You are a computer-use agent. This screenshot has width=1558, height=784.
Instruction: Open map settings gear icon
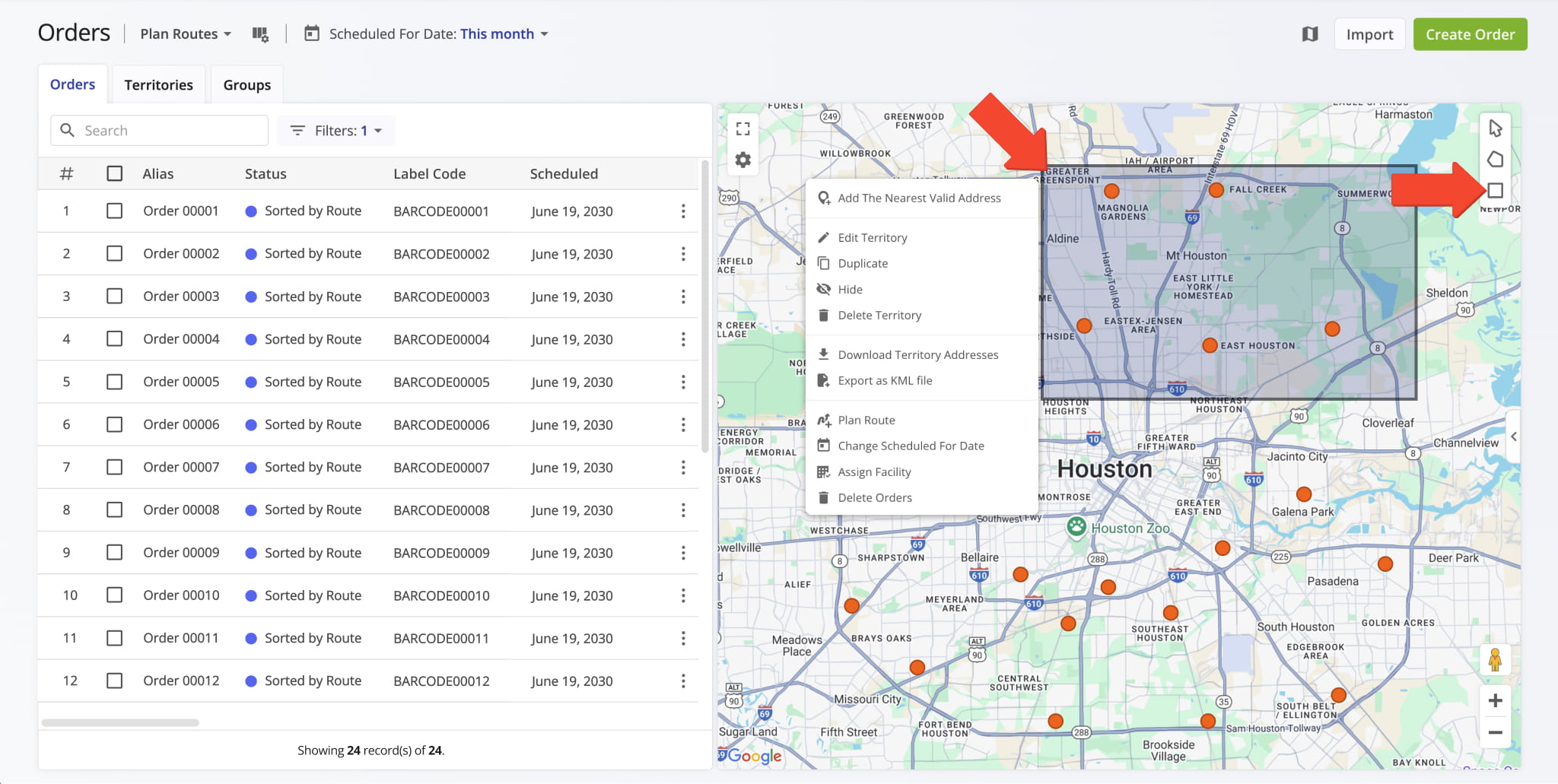click(x=743, y=160)
